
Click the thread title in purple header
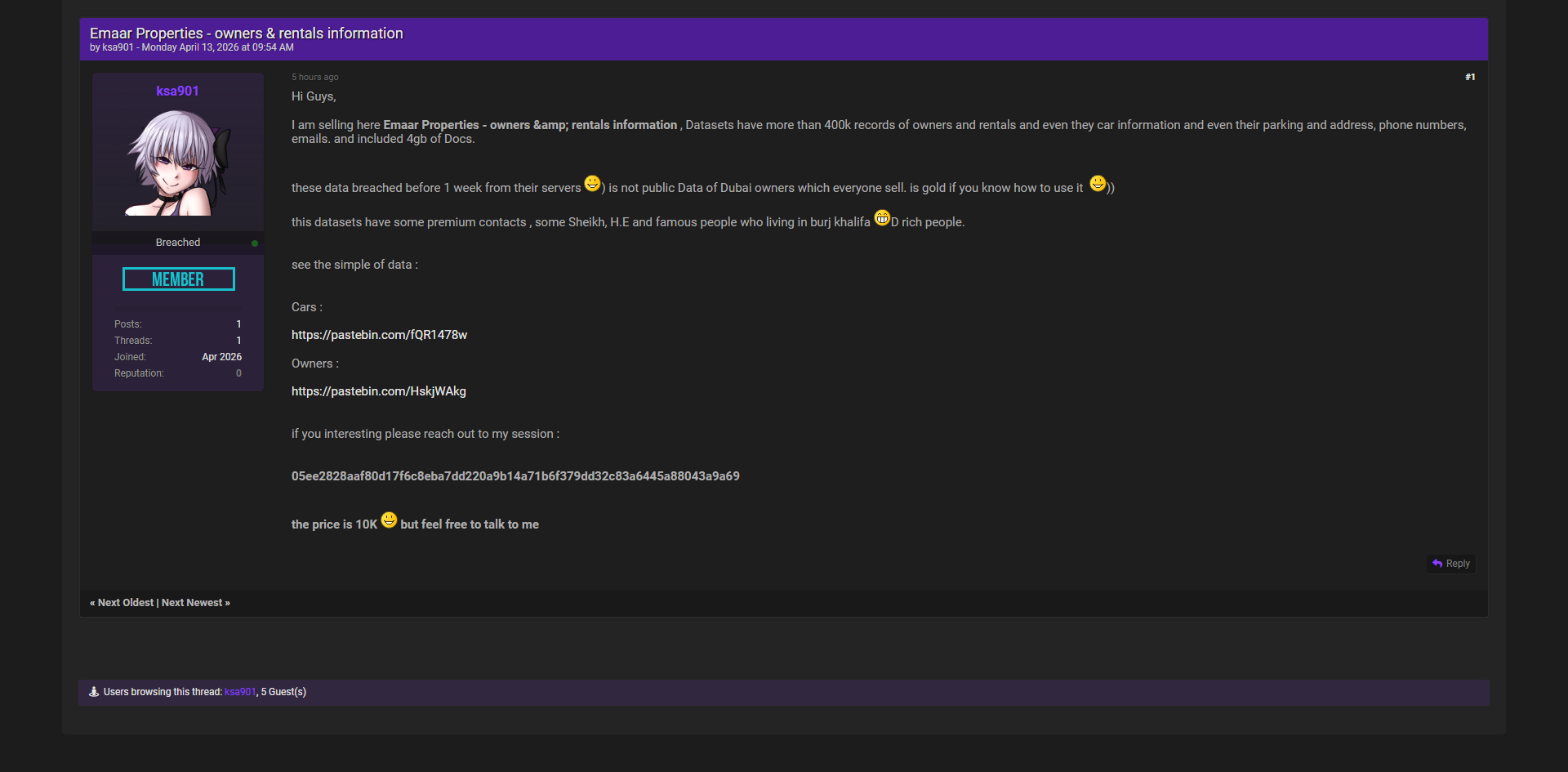246,33
